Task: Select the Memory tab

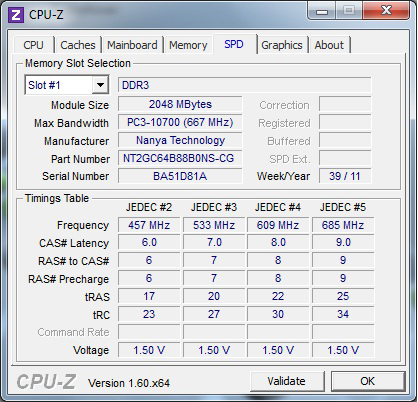Action: pos(188,45)
